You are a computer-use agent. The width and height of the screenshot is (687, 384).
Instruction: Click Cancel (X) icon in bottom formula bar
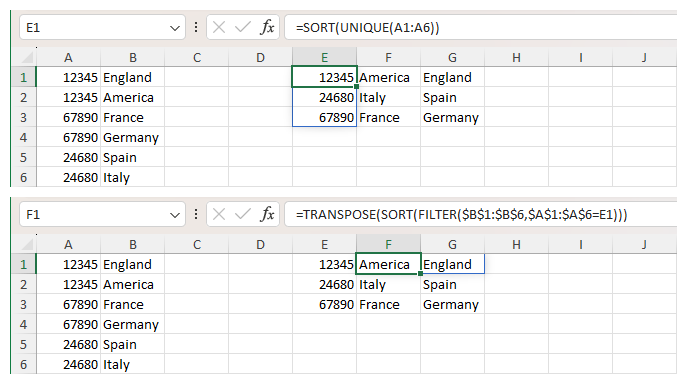point(219,215)
